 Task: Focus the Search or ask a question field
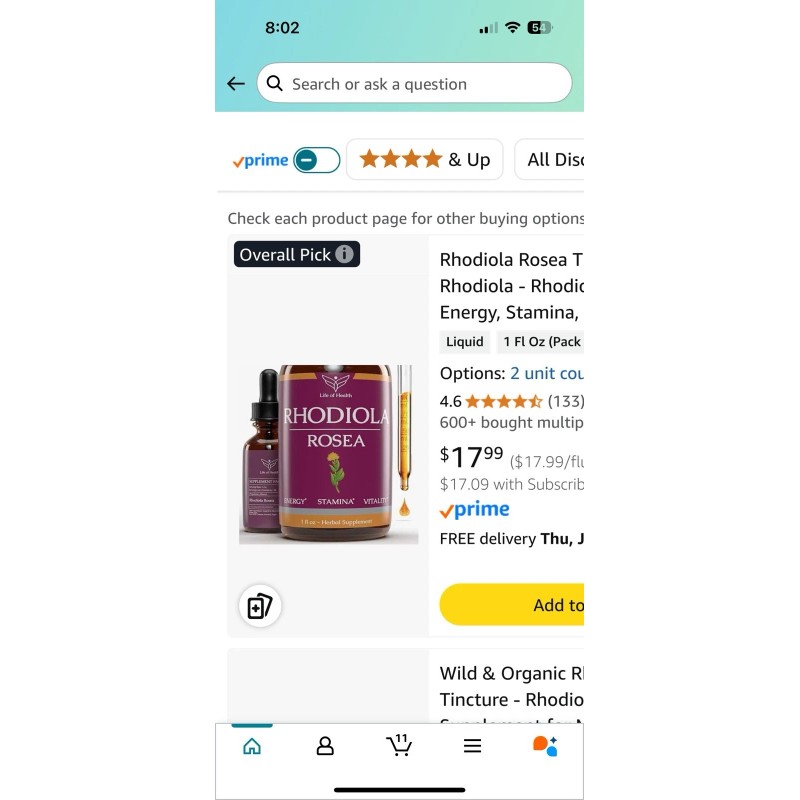(414, 83)
